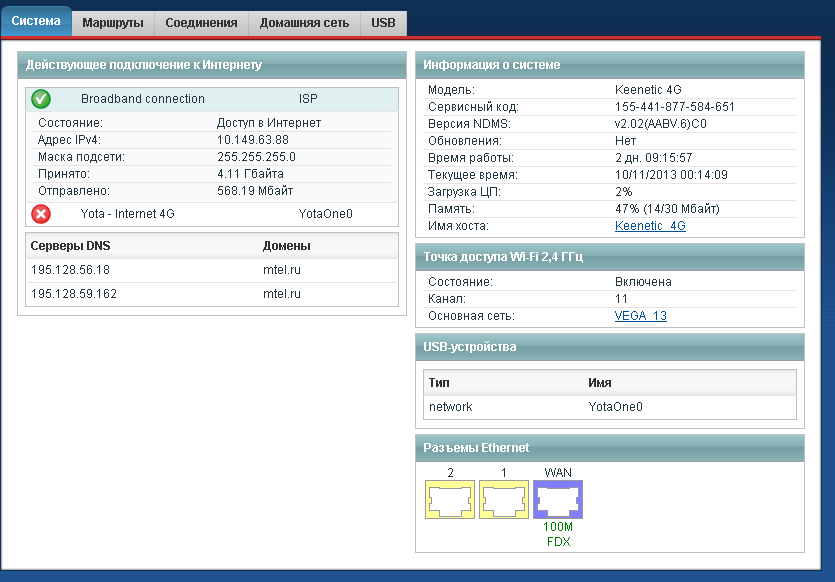The height and width of the screenshot is (582, 835).
Task: Select Ethernet port 1 icon
Action: tap(504, 499)
